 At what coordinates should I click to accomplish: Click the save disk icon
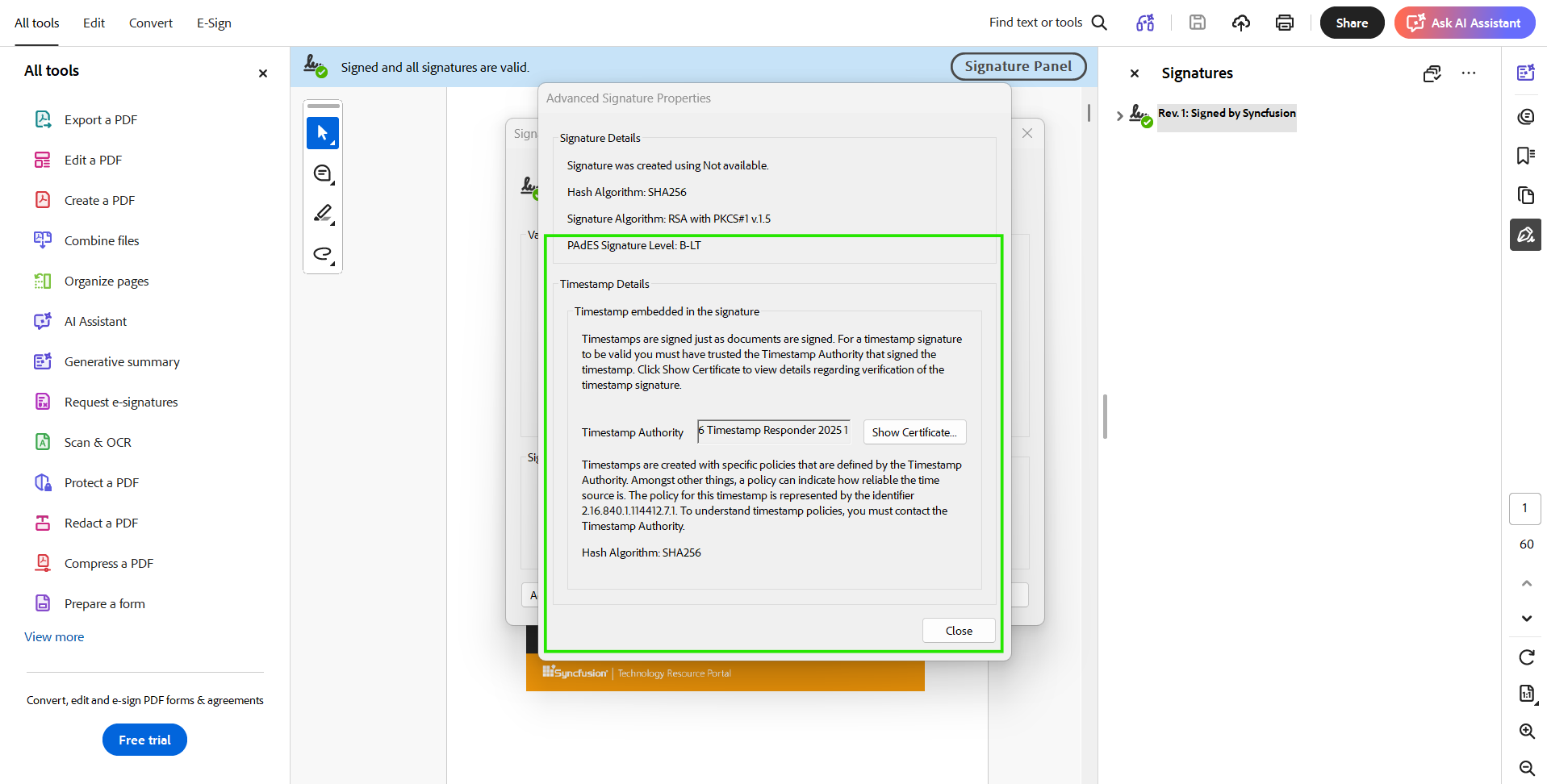click(1198, 23)
